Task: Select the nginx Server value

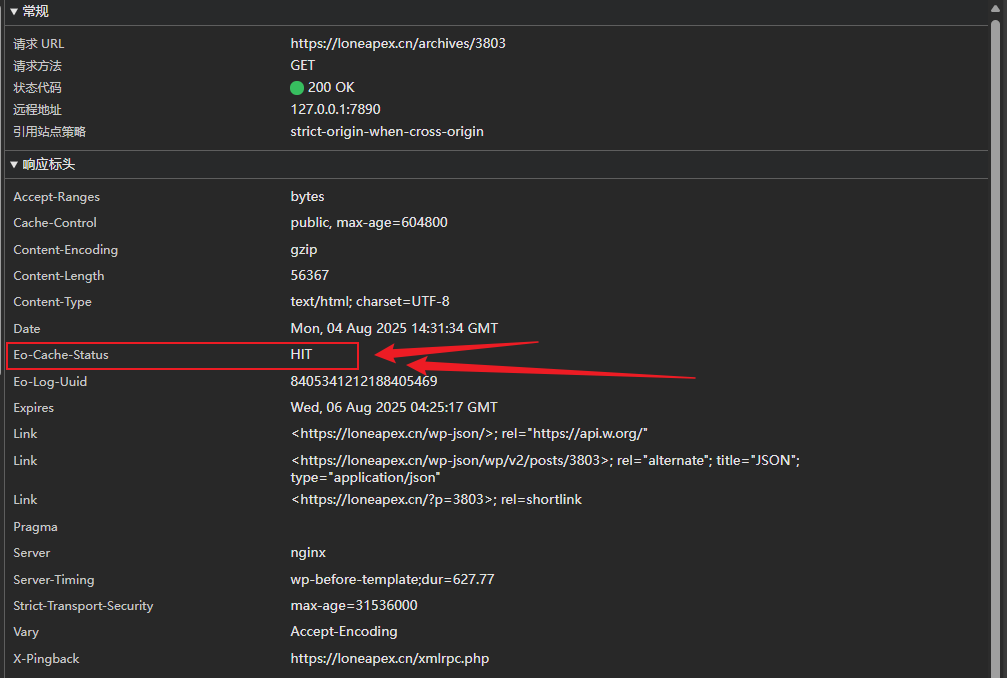Action: (308, 553)
